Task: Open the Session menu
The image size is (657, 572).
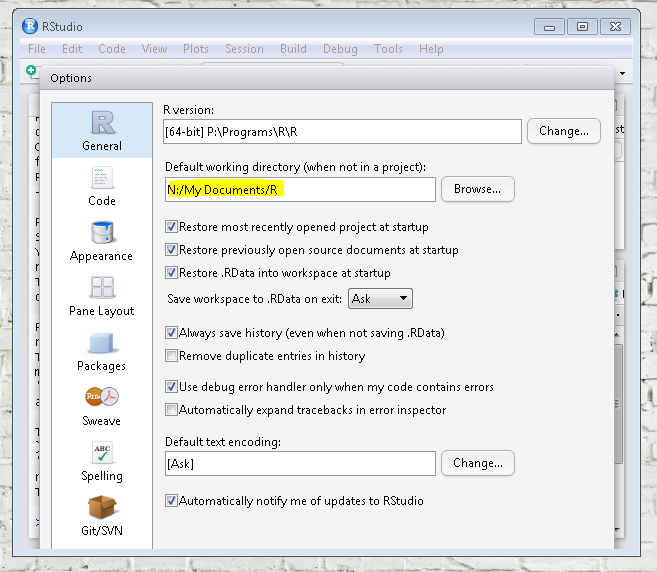Action: tap(244, 49)
